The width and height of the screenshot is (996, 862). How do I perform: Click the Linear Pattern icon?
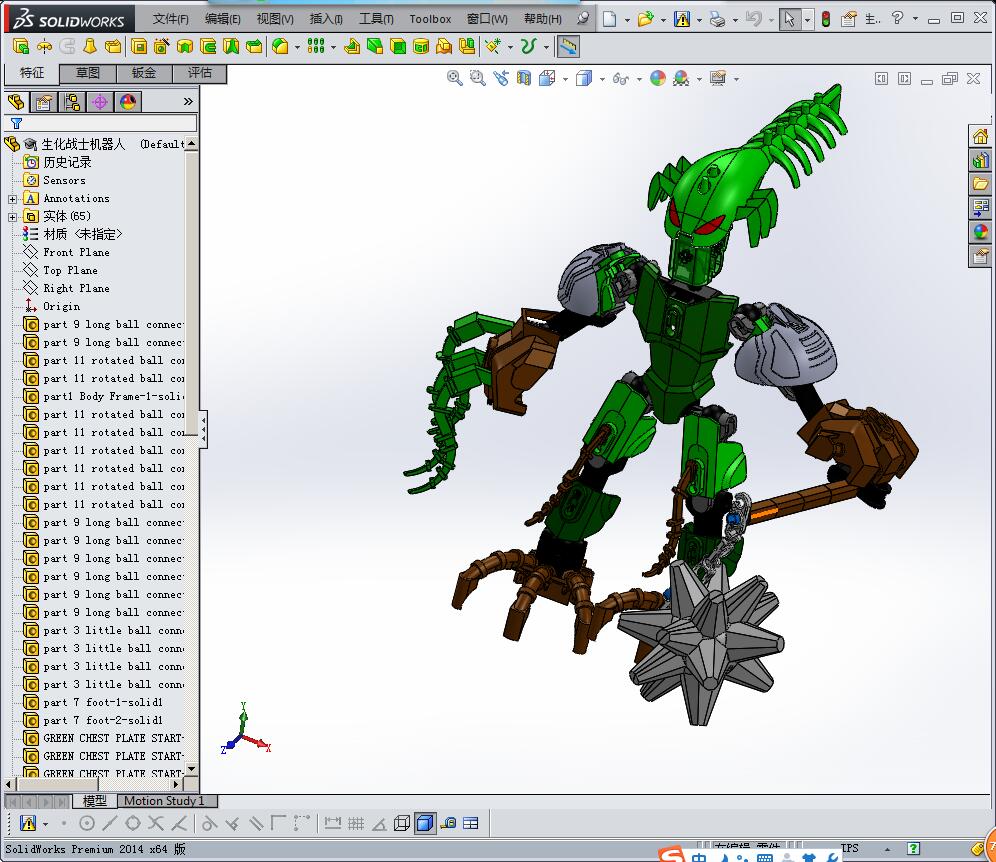[x=316, y=46]
